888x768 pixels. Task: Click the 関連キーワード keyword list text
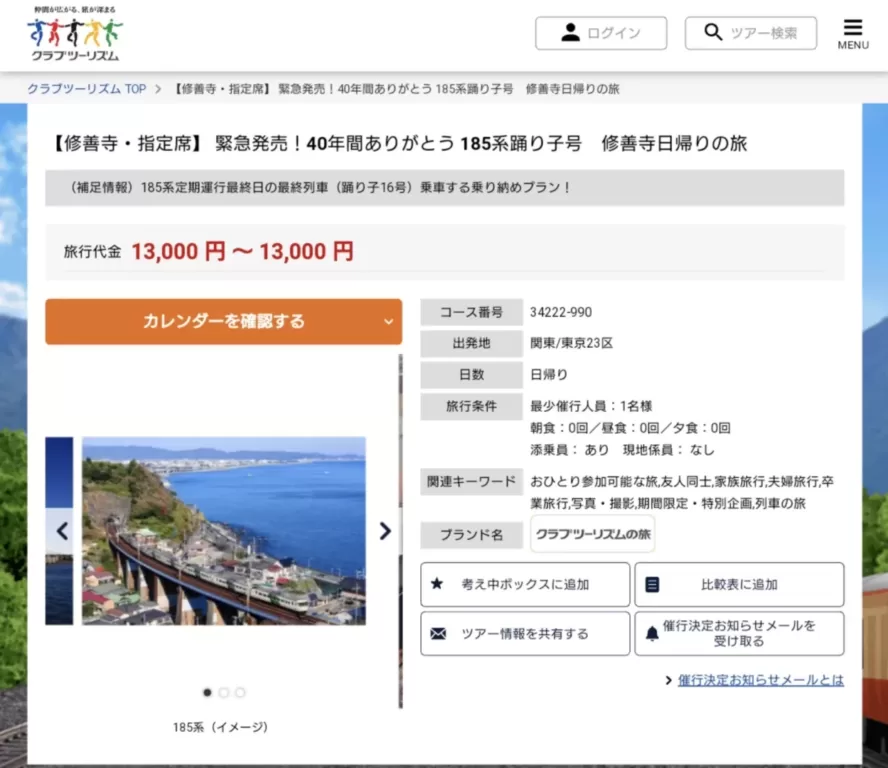click(682, 492)
